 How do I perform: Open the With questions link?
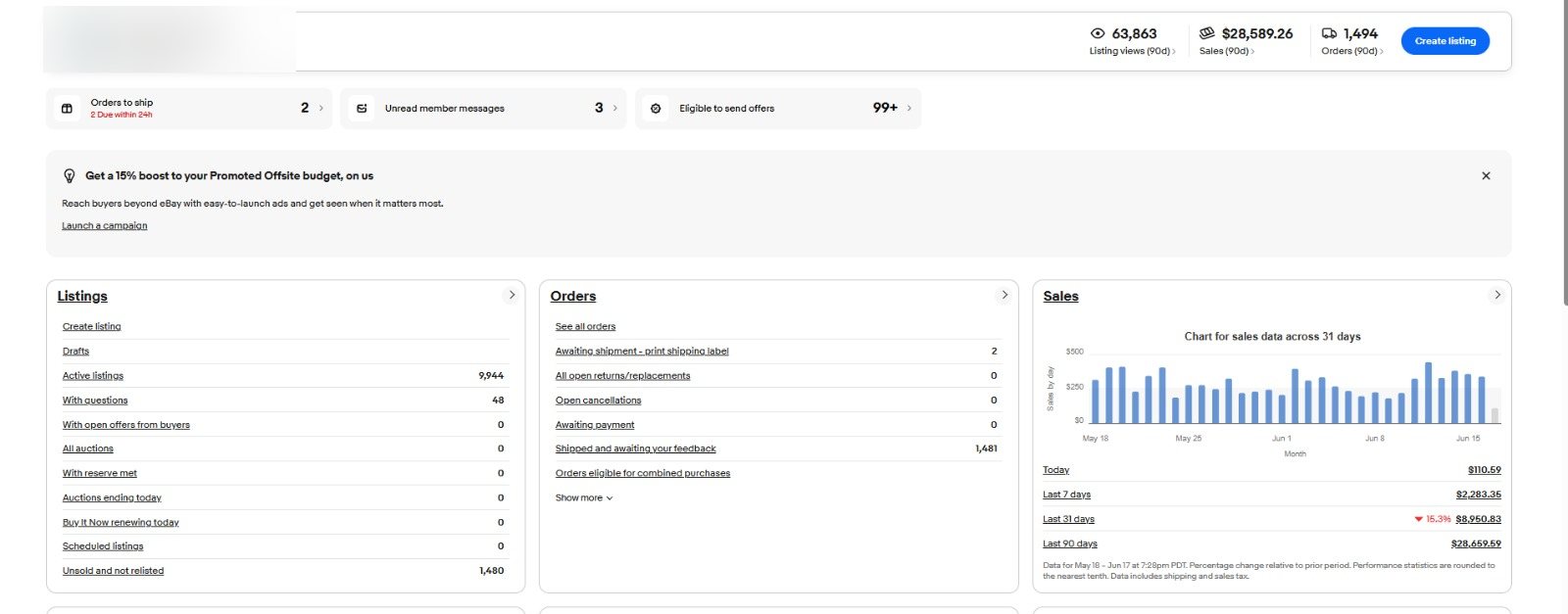pyautogui.click(x=95, y=401)
